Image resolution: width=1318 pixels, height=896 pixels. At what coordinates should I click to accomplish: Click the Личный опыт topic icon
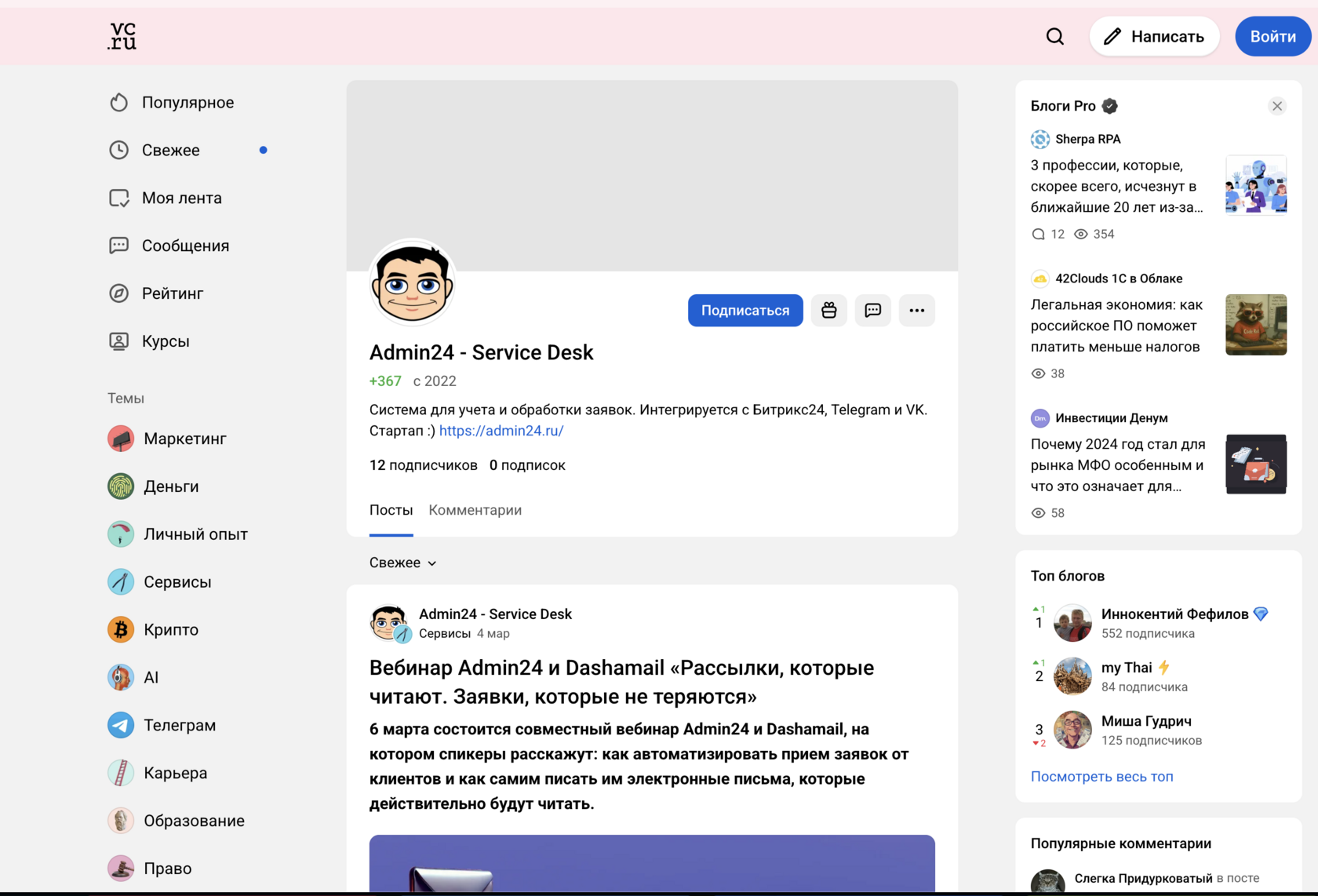(121, 534)
